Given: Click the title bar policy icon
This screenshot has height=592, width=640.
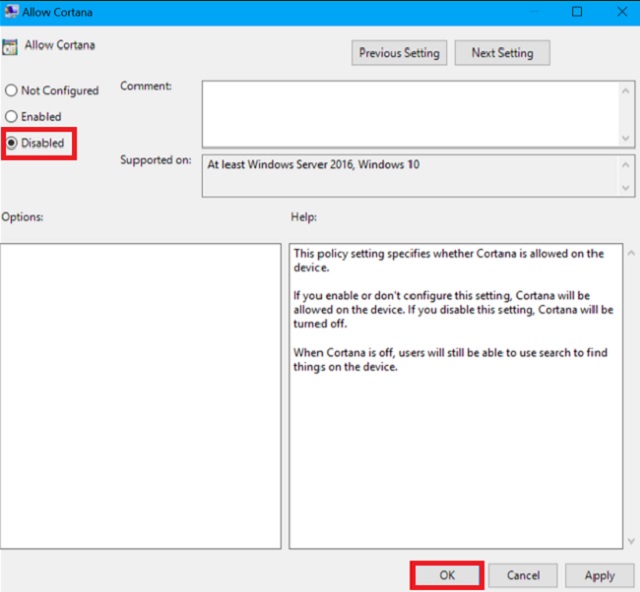Looking at the screenshot, I should (x=11, y=11).
